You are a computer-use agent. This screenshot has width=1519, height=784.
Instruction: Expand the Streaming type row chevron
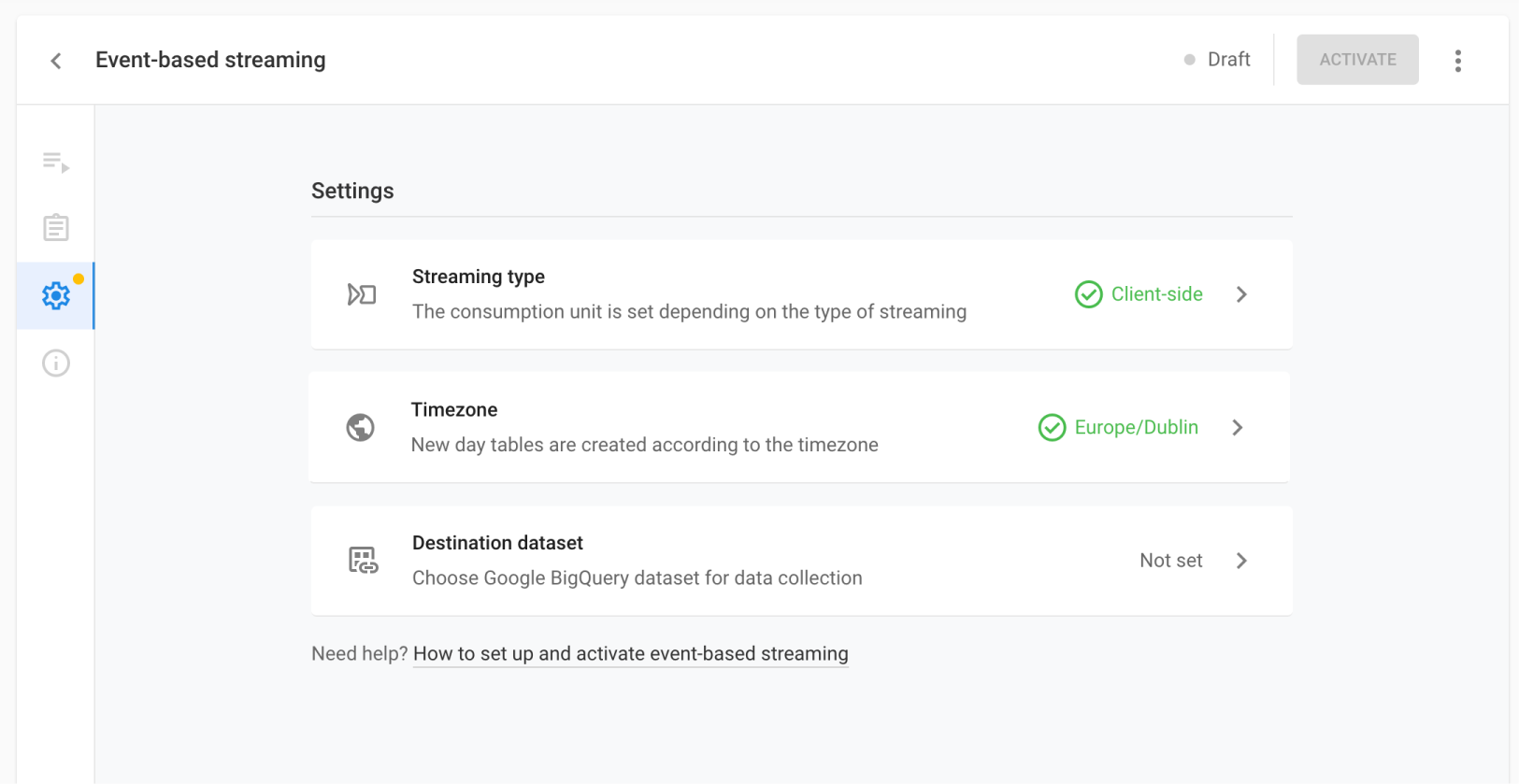point(1241,294)
